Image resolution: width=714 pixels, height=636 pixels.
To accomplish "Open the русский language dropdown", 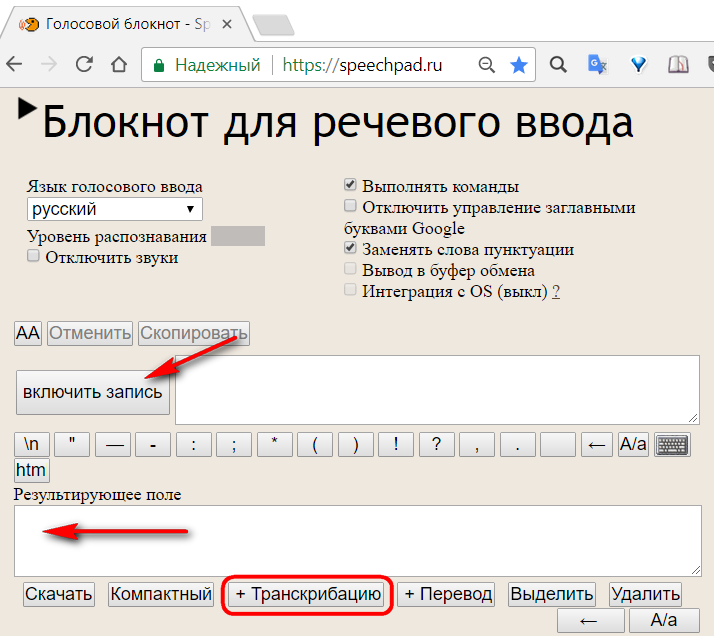I will pyautogui.click(x=115, y=209).
